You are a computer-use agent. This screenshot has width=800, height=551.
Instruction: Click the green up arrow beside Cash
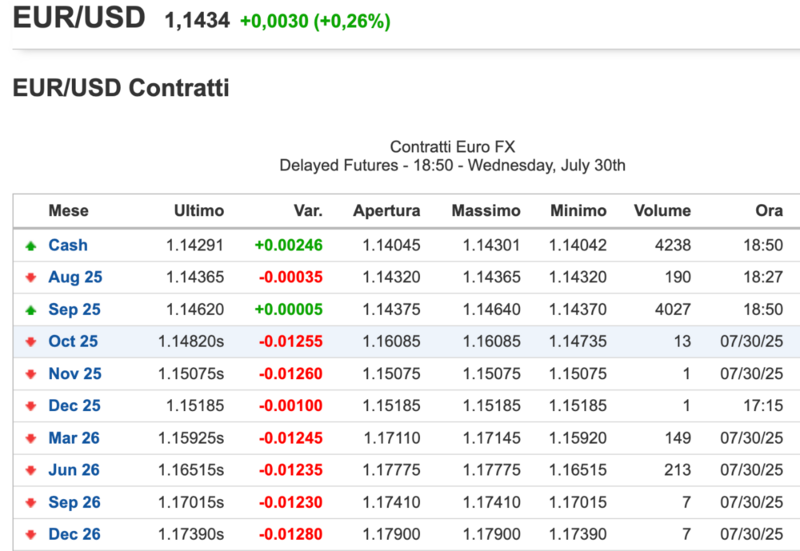[31, 245]
